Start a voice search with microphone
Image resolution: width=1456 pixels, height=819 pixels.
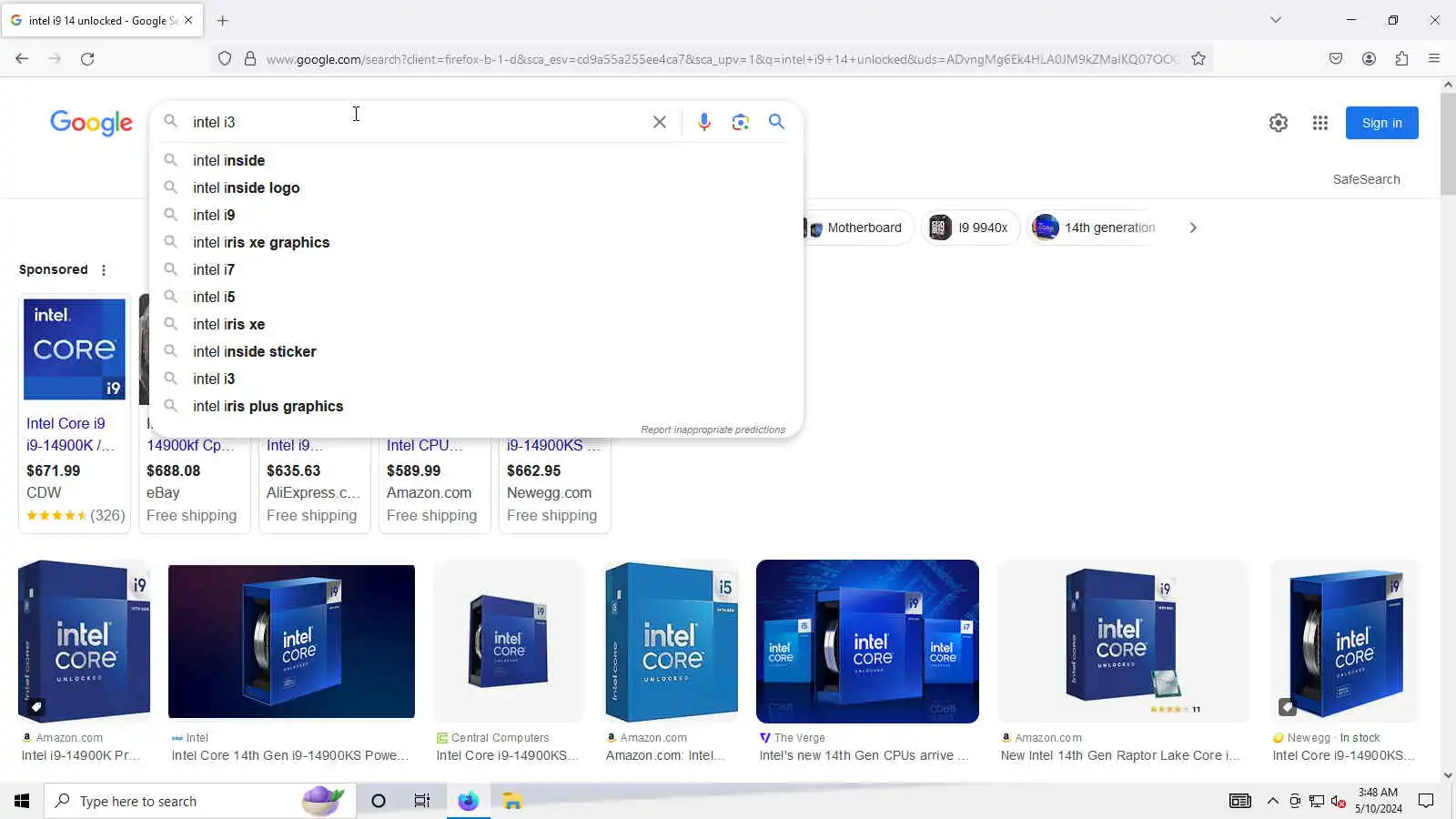pyautogui.click(x=704, y=122)
